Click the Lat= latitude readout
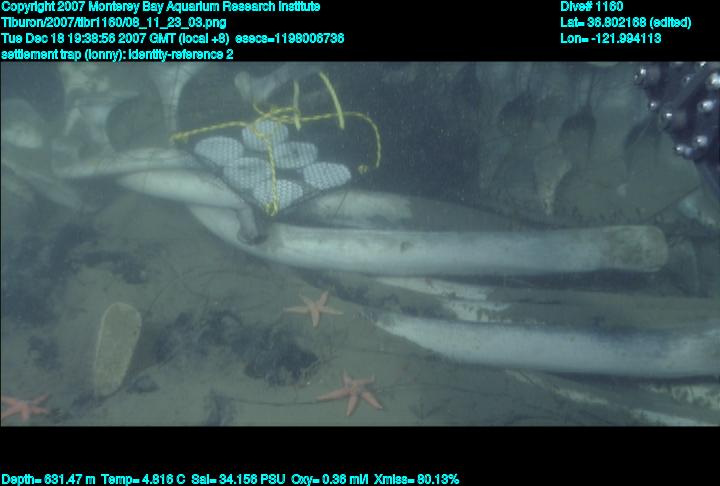 (x=625, y=23)
